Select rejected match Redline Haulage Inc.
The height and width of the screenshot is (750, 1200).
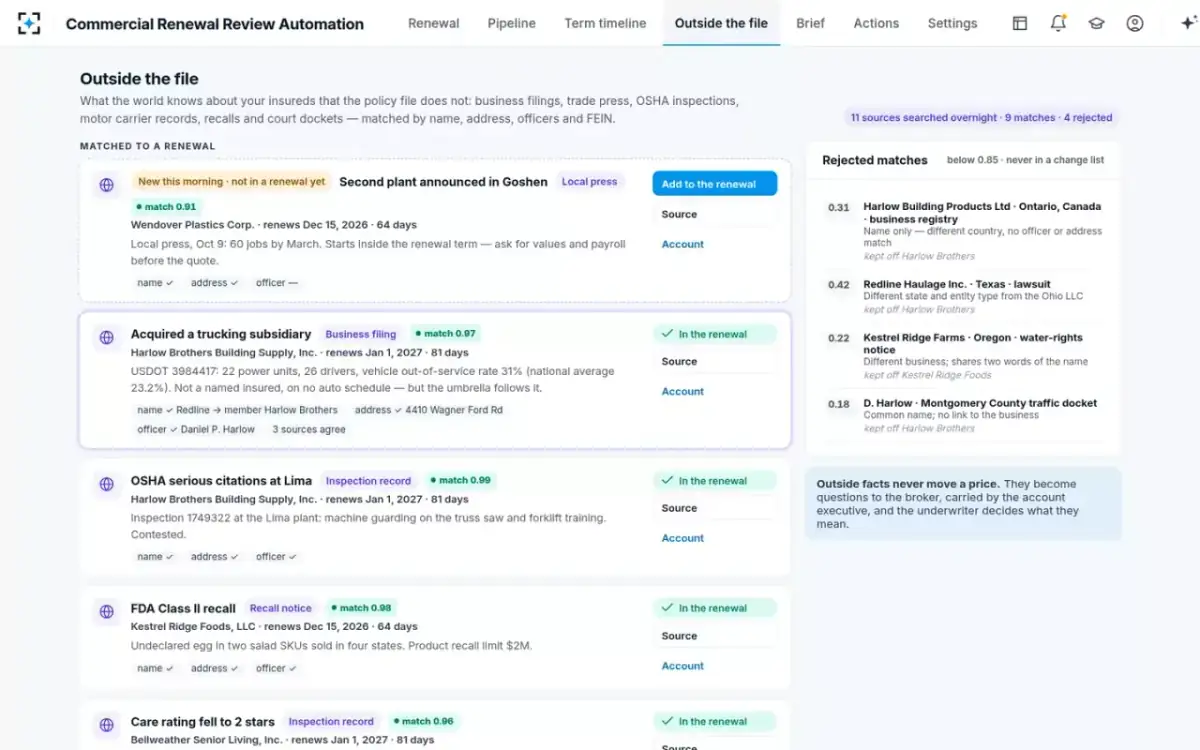coord(965,299)
